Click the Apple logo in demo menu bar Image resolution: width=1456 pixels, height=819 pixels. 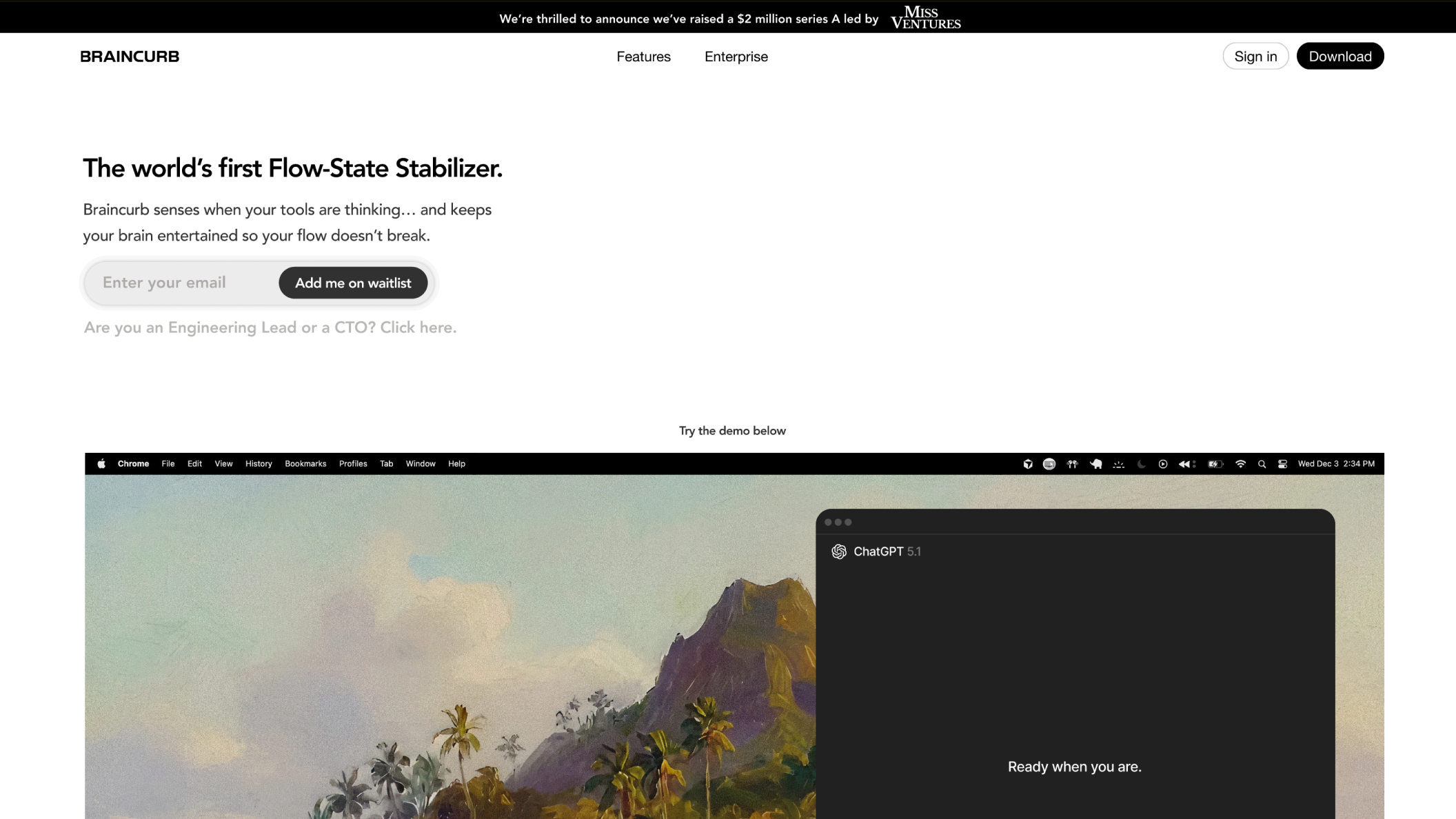(101, 464)
